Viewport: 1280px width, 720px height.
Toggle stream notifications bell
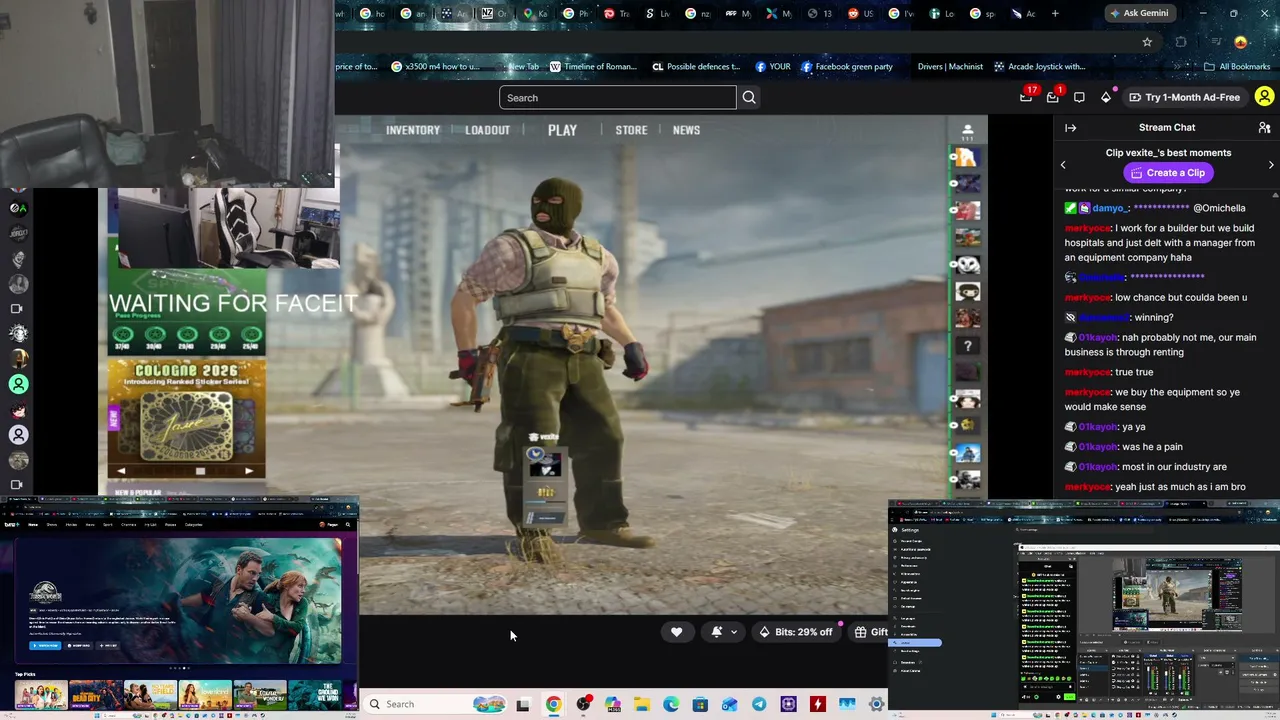tap(717, 632)
